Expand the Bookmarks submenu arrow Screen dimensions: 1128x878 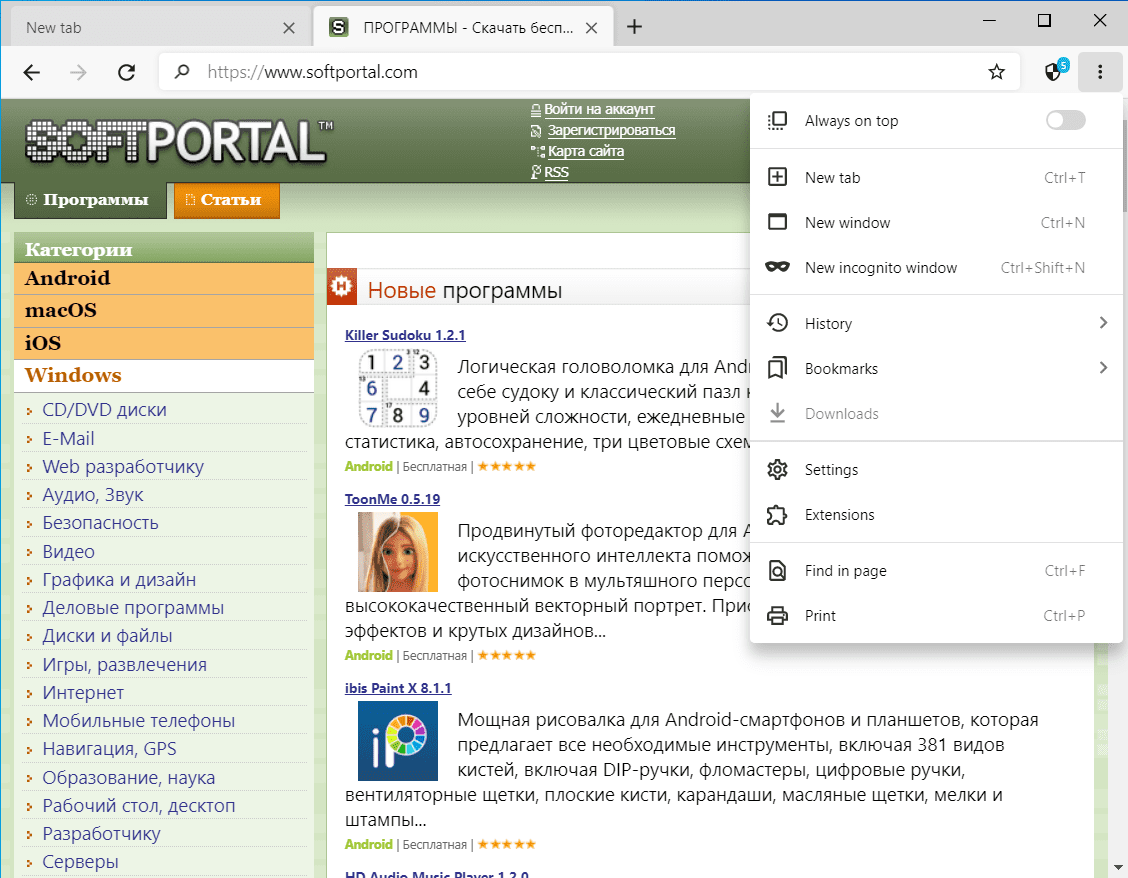[x=1104, y=368]
